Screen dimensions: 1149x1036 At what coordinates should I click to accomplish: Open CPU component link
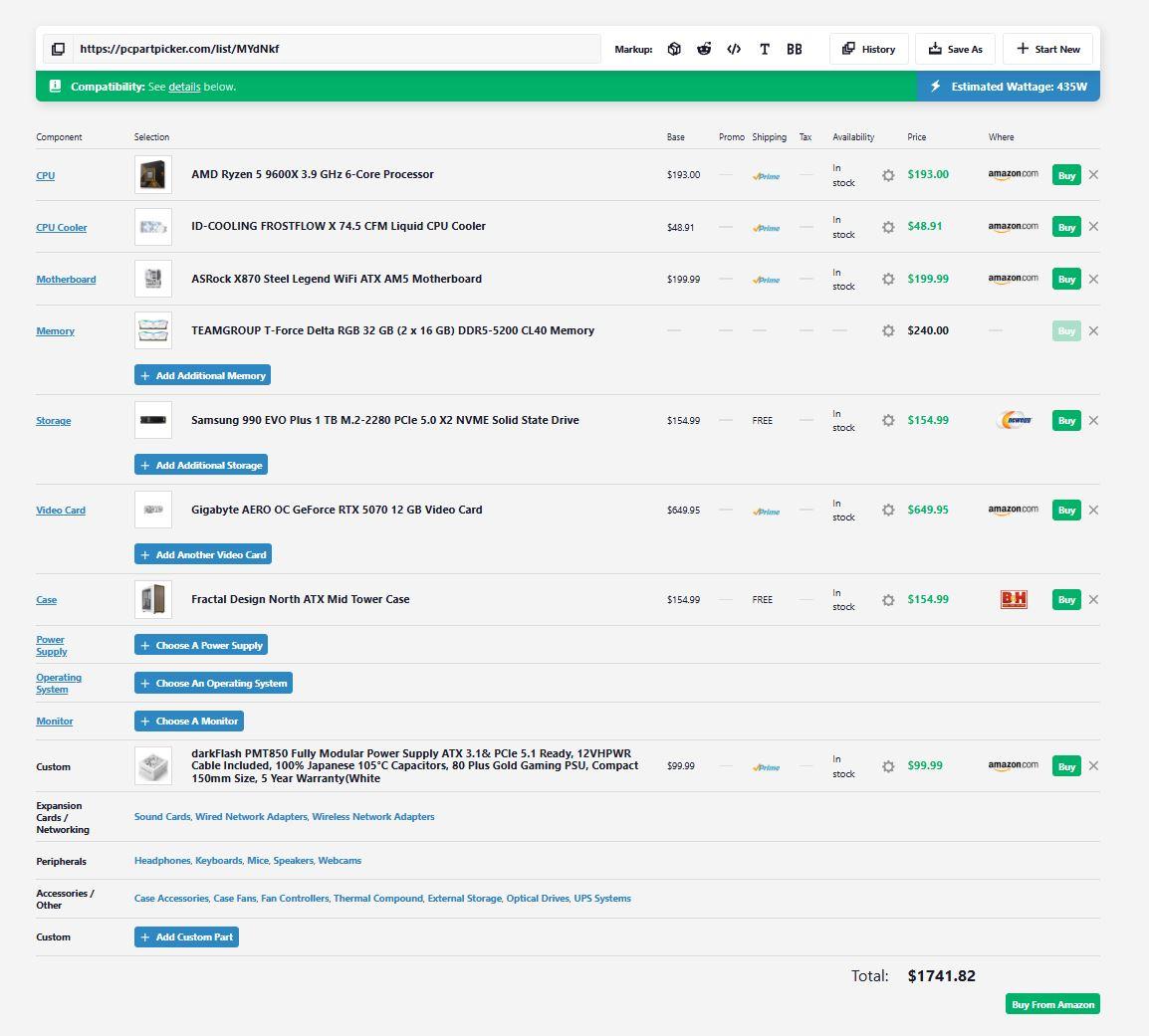pos(46,176)
